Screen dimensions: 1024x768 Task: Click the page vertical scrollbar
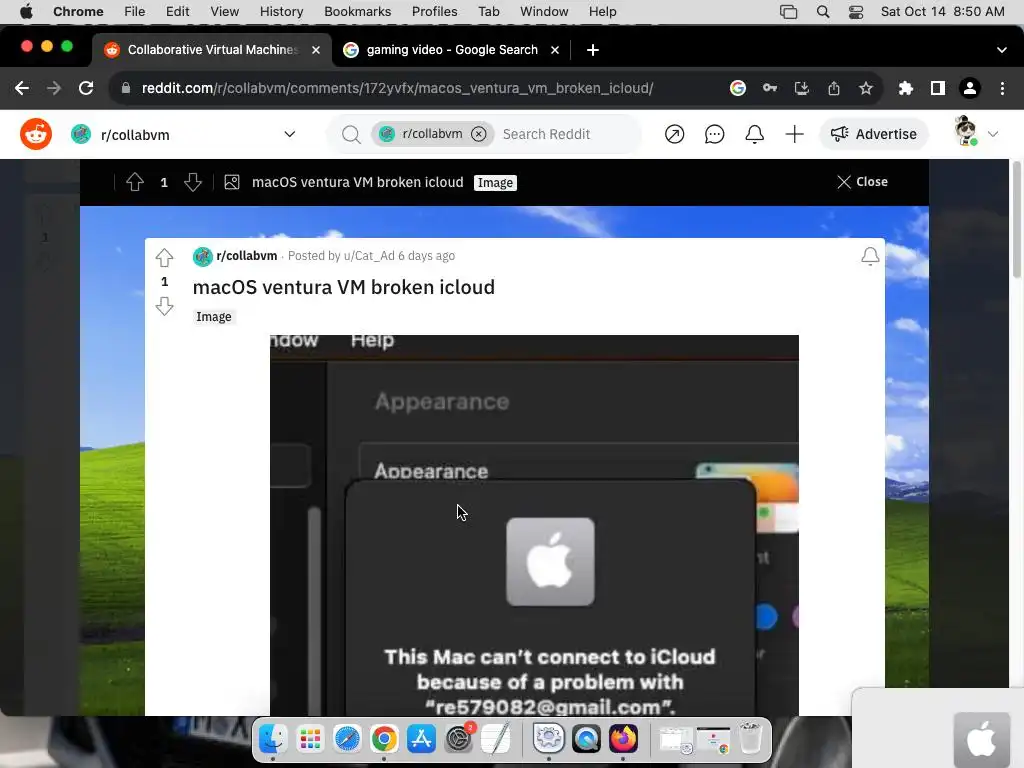pyautogui.click(x=1016, y=220)
